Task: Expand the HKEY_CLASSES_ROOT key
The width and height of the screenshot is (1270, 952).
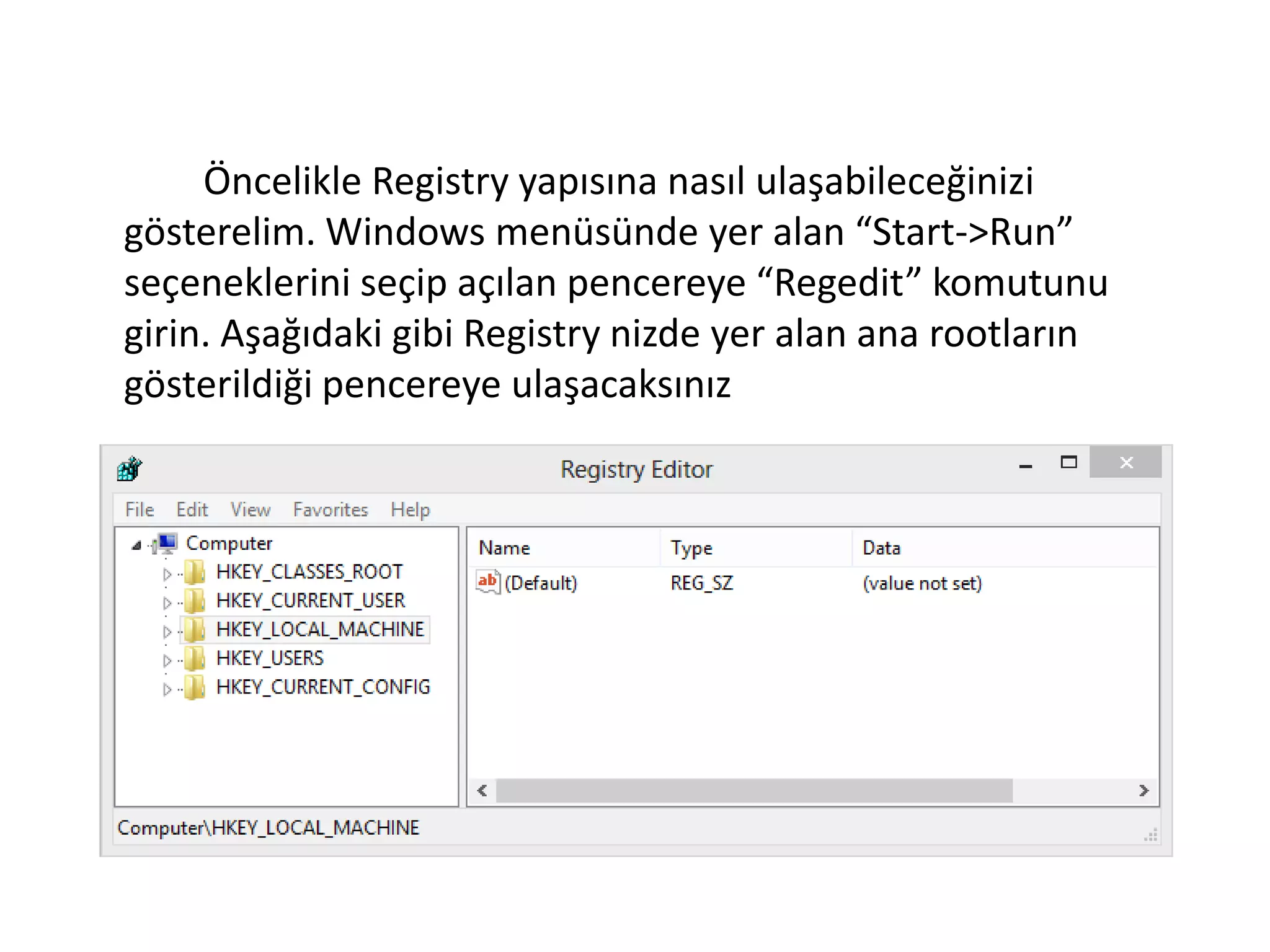Action: (x=167, y=574)
